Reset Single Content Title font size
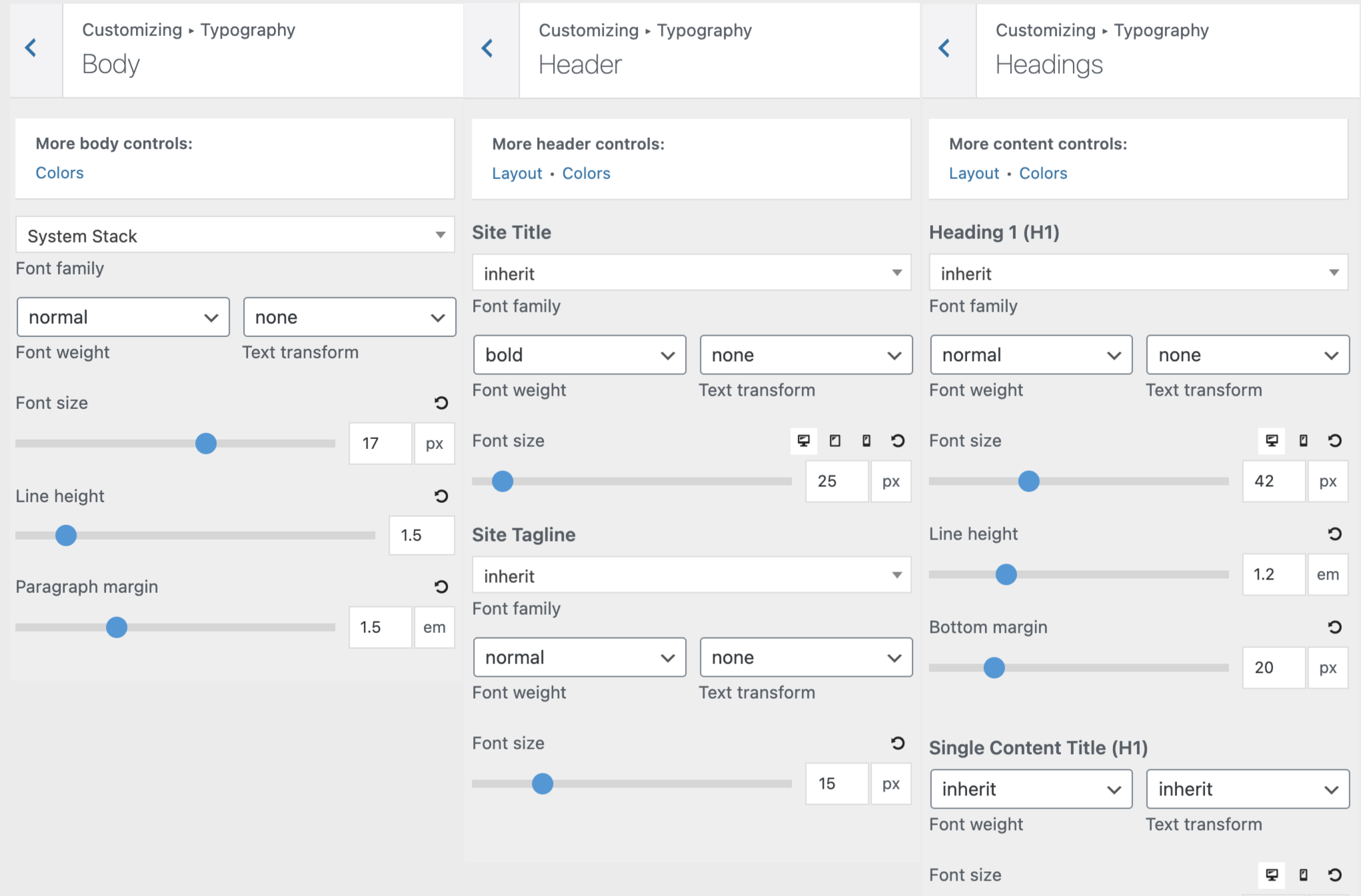The width and height of the screenshot is (1361, 896). pos(1335,875)
